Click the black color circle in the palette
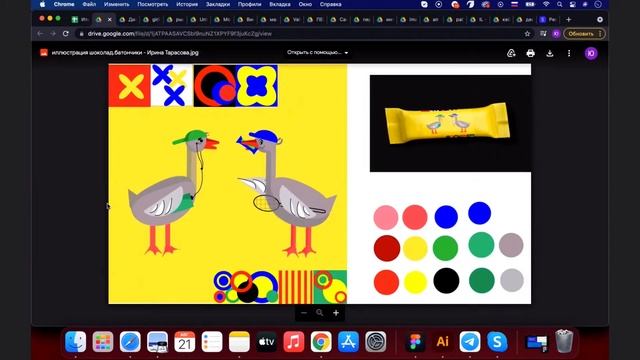640x360 pixels. click(446, 281)
